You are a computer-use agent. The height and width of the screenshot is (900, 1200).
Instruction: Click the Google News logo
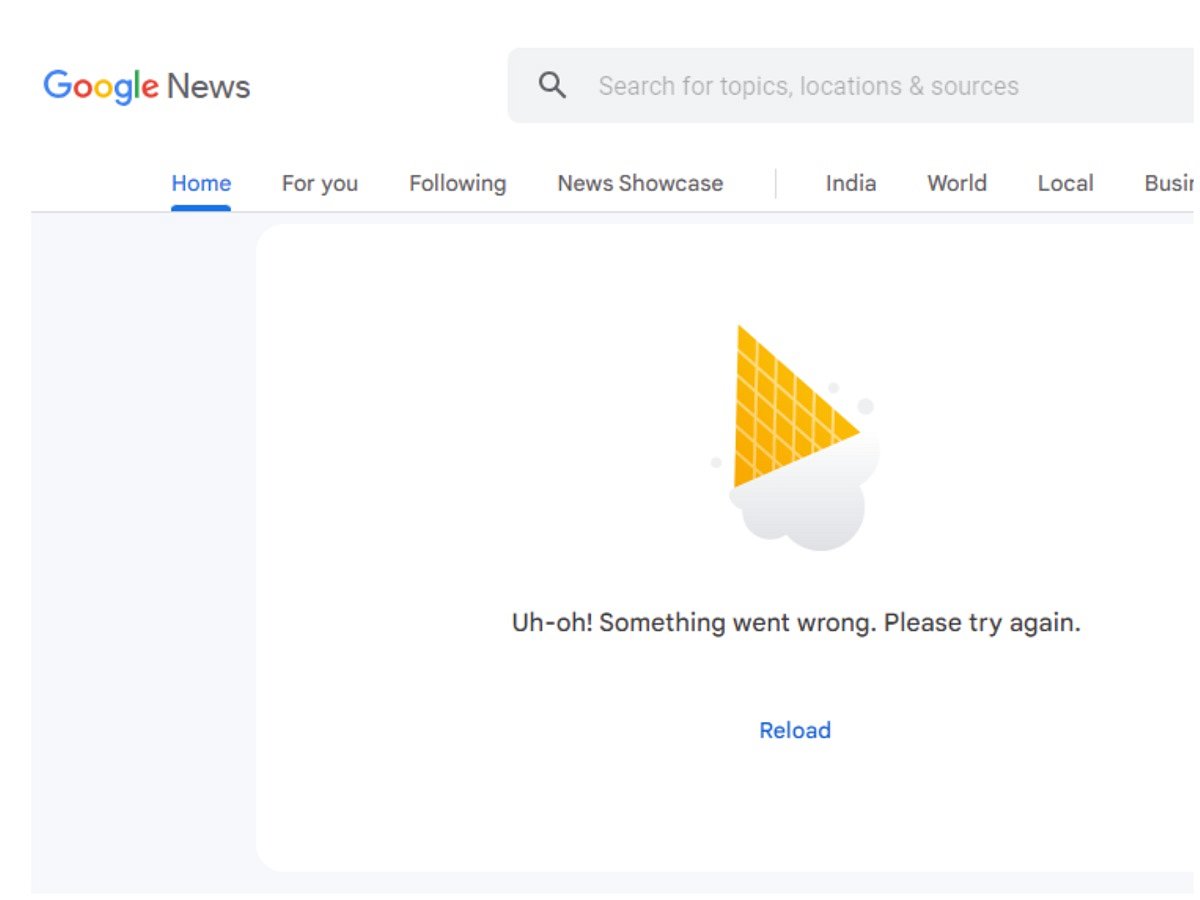[x=146, y=86]
